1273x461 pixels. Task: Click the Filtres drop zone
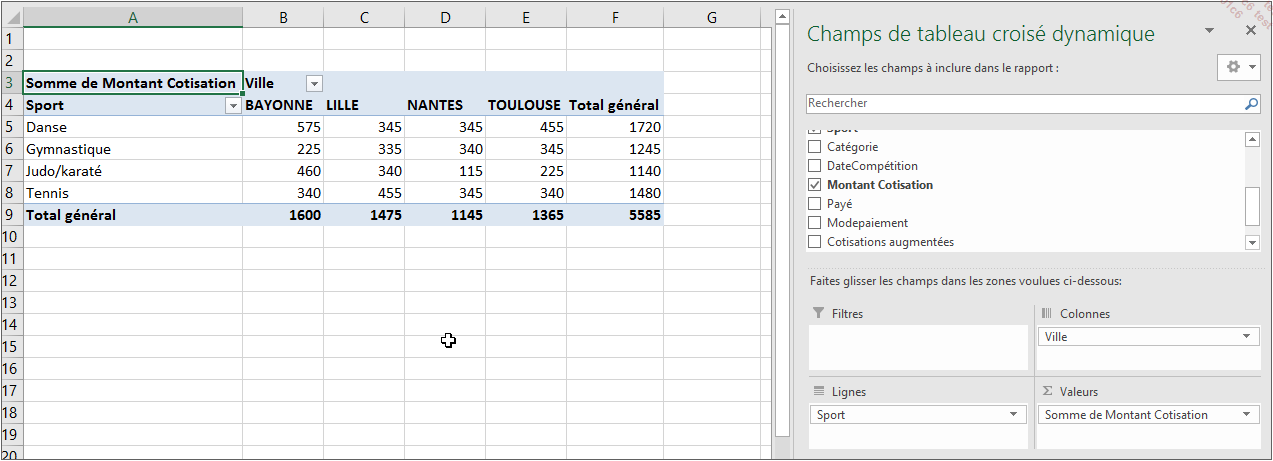pos(919,347)
